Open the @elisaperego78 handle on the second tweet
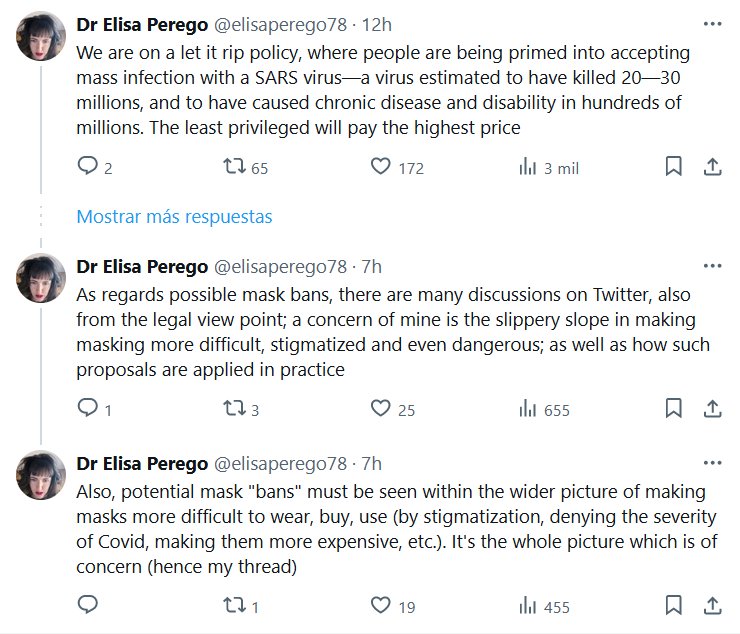Image resolution: width=740 pixels, height=634 pixels. click(x=283, y=266)
